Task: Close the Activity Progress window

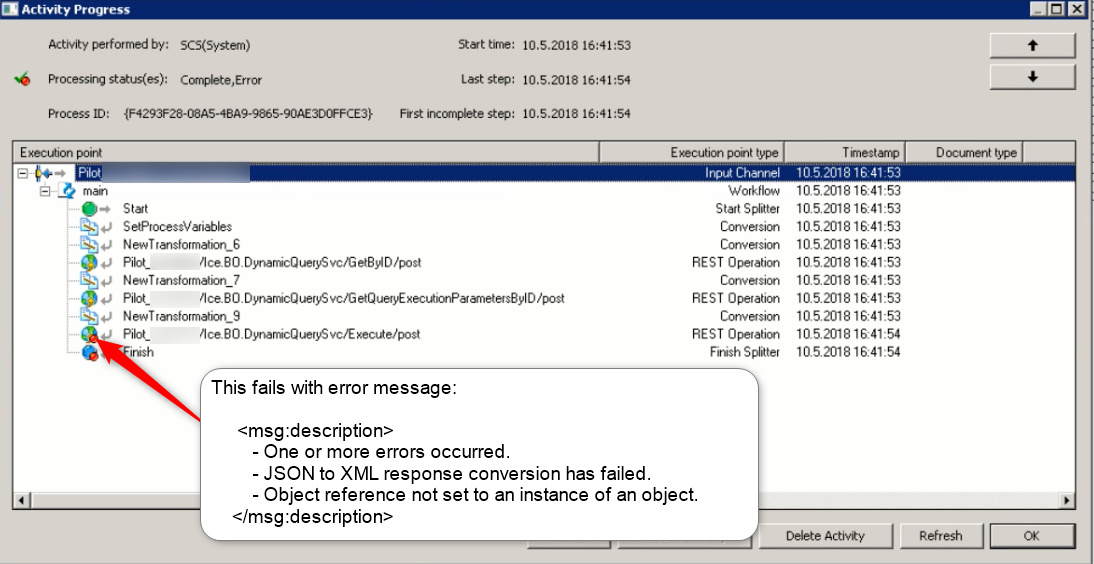Action: click(x=1079, y=9)
